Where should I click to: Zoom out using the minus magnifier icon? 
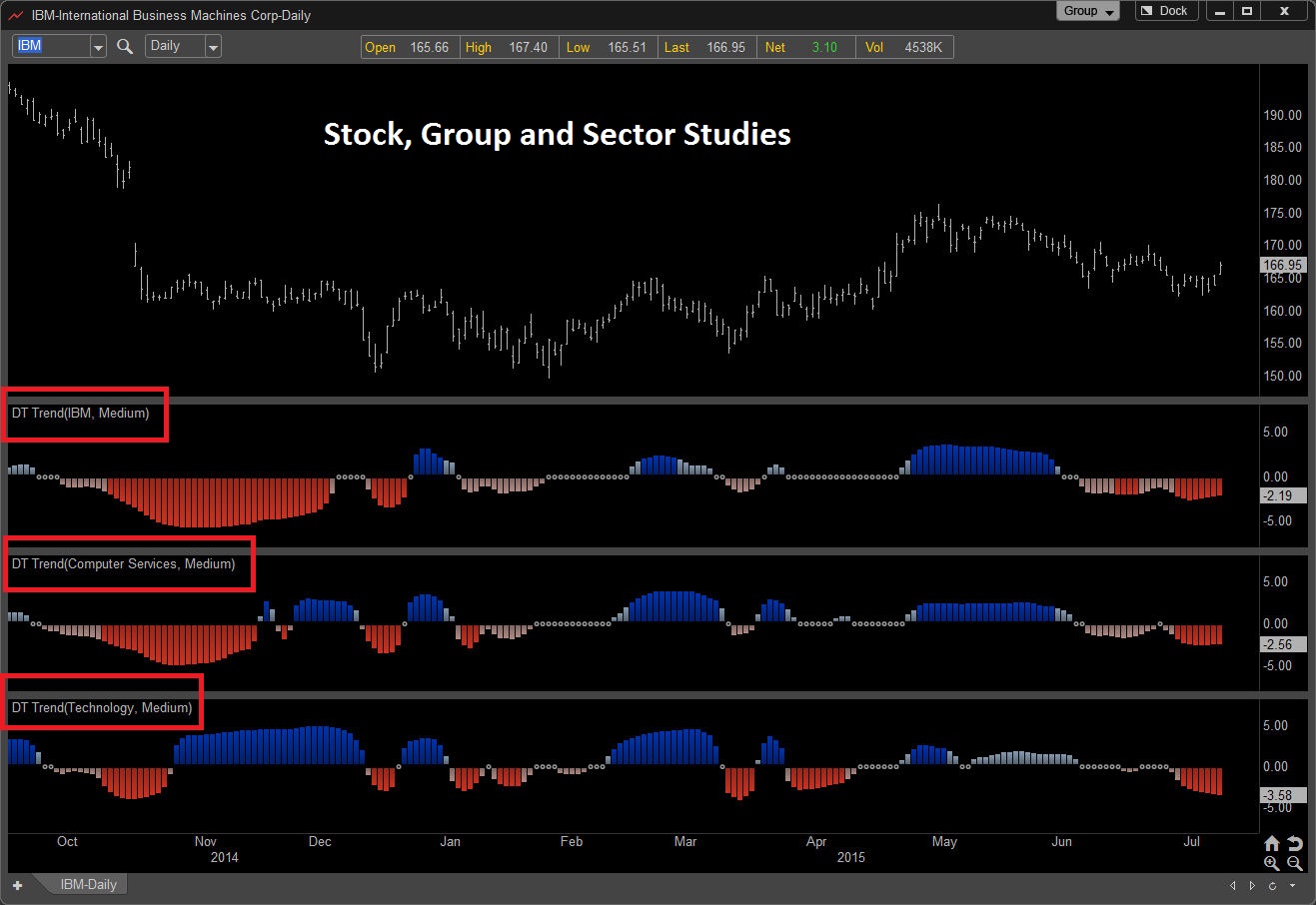(1294, 863)
